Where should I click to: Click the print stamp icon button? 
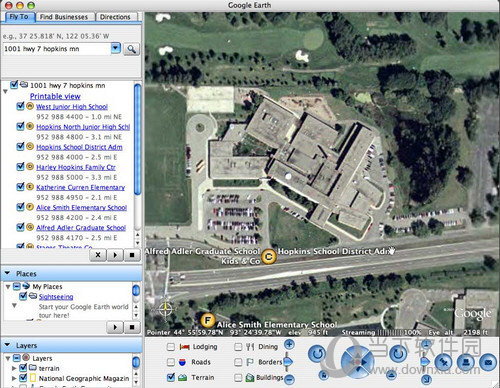tap(466, 362)
